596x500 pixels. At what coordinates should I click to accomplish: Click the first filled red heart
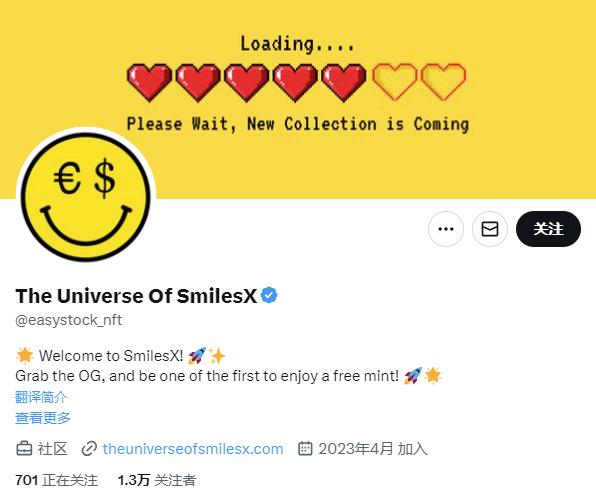pyautogui.click(x=149, y=83)
